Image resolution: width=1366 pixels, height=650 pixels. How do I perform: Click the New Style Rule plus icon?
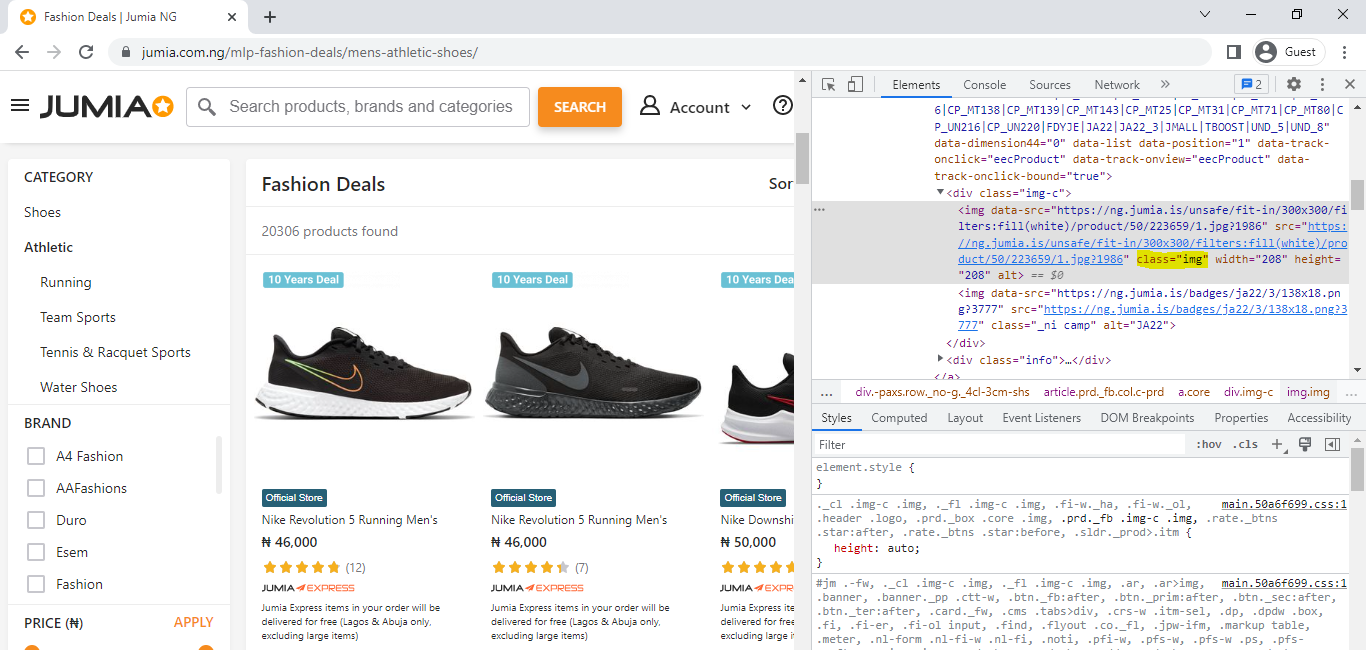(1277, 445)
